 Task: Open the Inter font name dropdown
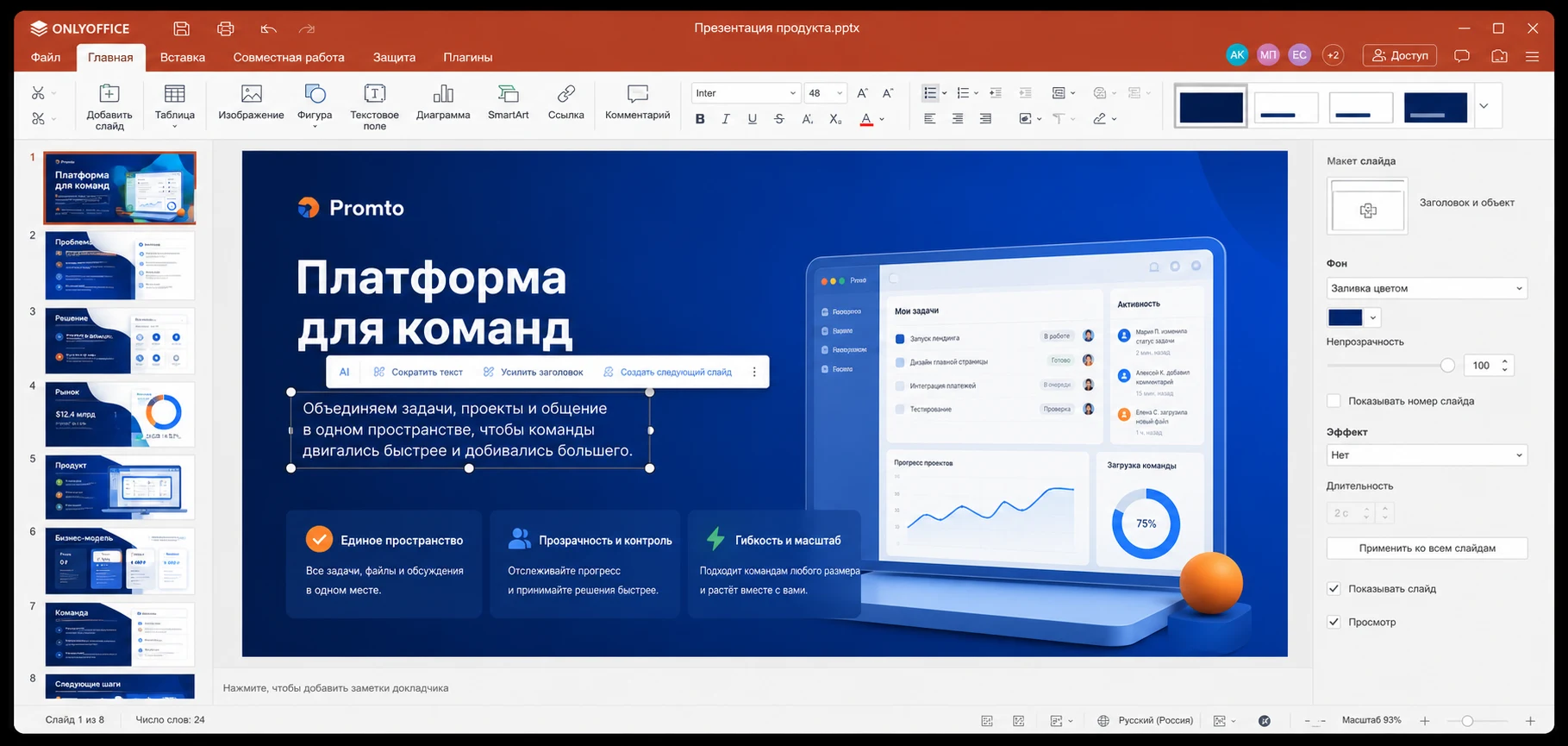(x=746, y=93)
